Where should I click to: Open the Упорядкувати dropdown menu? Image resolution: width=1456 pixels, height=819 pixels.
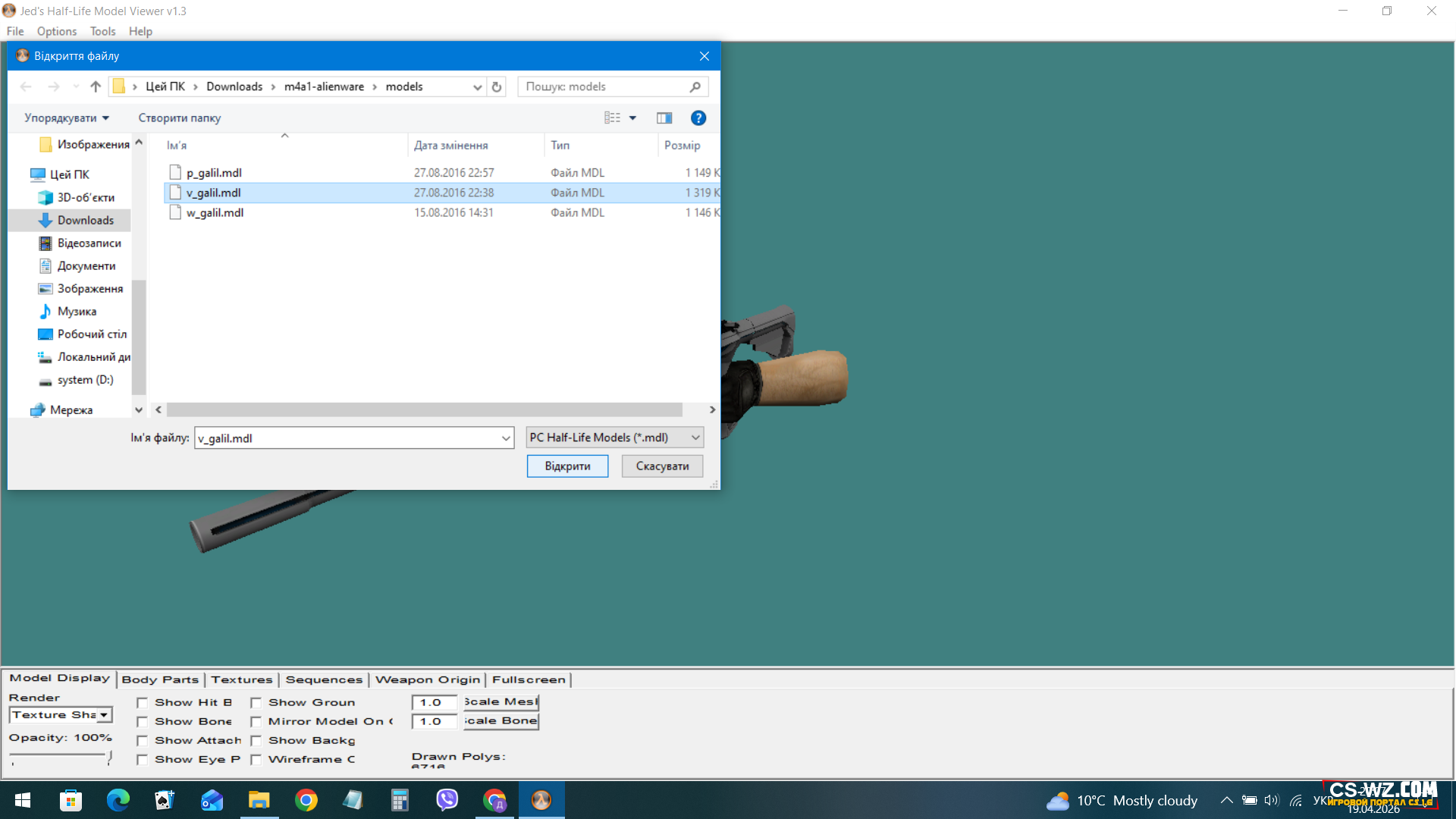tap(67, 118)
